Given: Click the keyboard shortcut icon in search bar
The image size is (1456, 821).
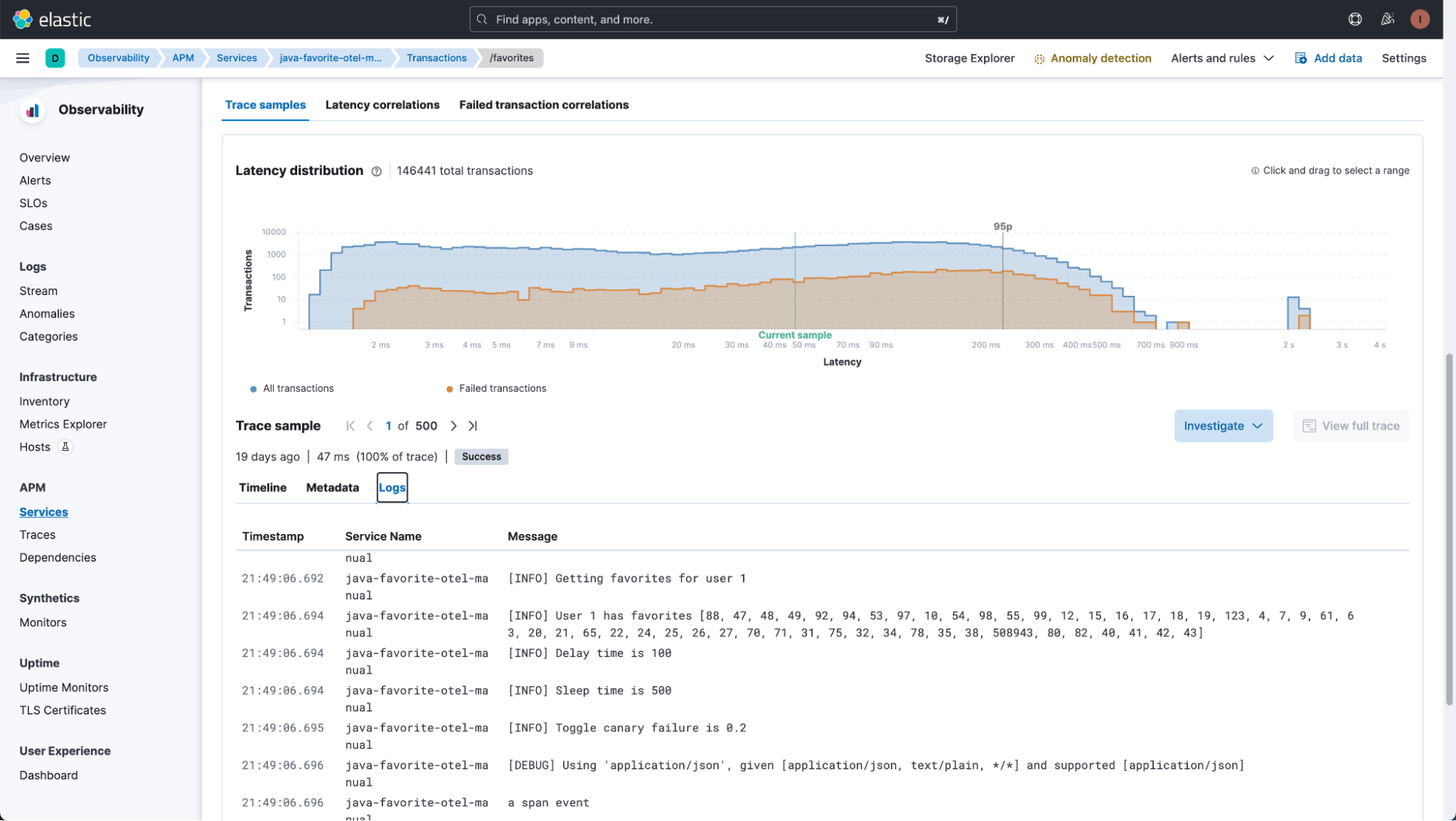Looking at the screenshot, I should pos(942,19).
